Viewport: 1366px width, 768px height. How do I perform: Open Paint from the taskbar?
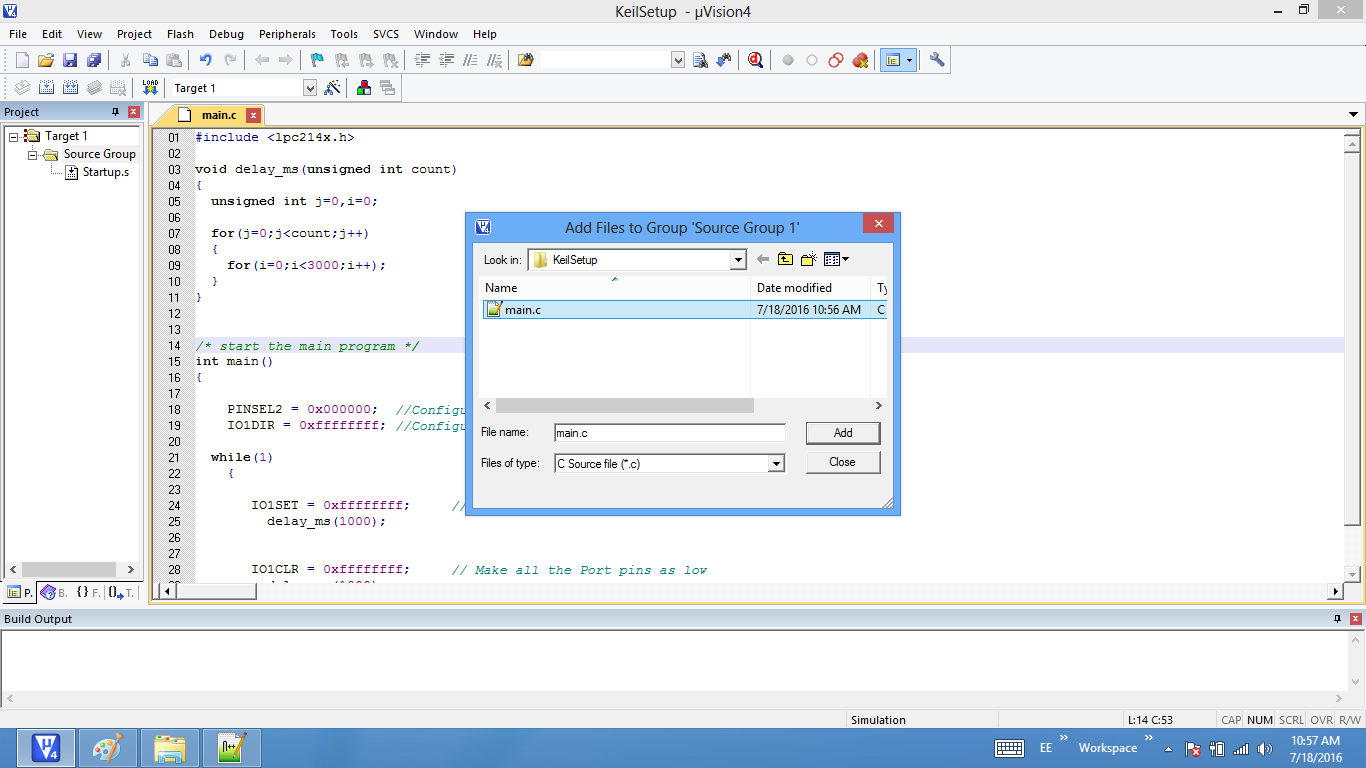[x=107, y=748]
